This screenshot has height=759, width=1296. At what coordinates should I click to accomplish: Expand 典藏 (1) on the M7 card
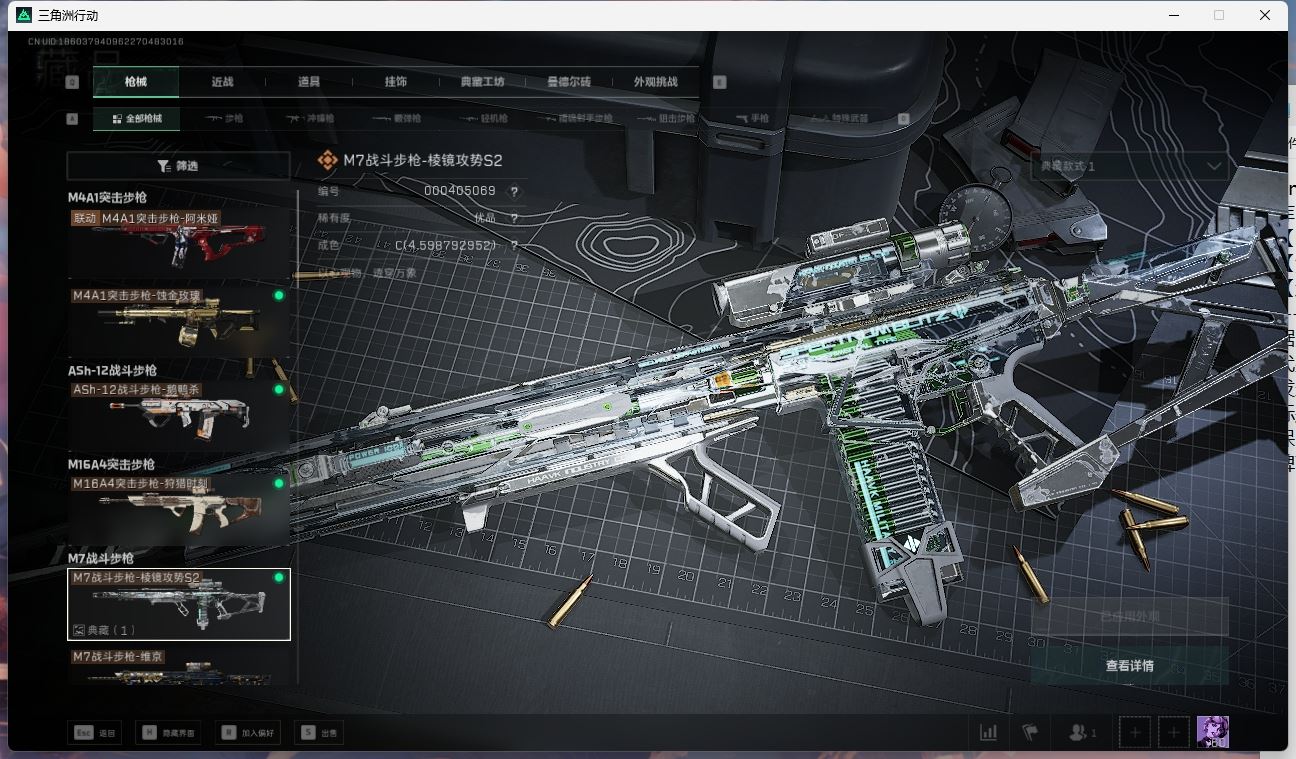[x=104, y=630]
